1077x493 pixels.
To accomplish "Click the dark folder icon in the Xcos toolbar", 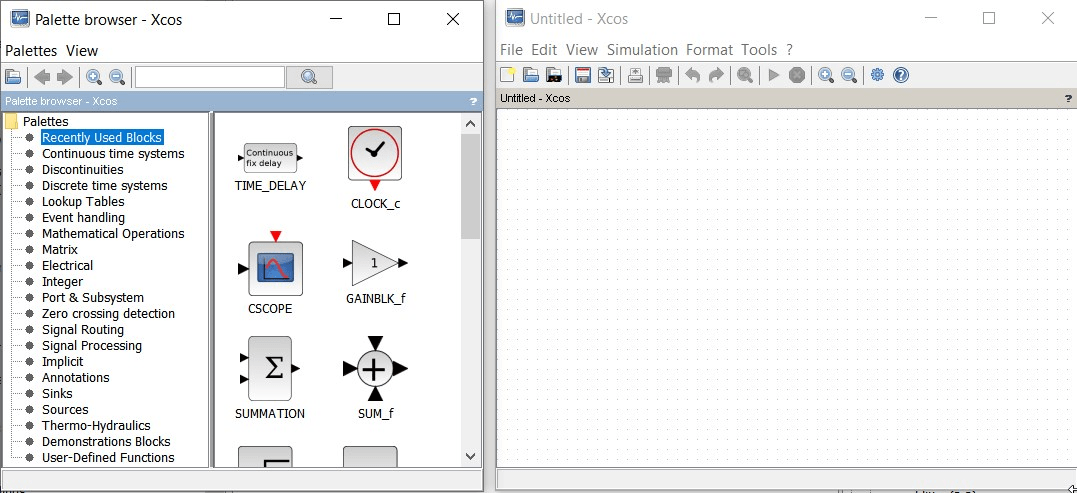I will click(x=554, y=75).
